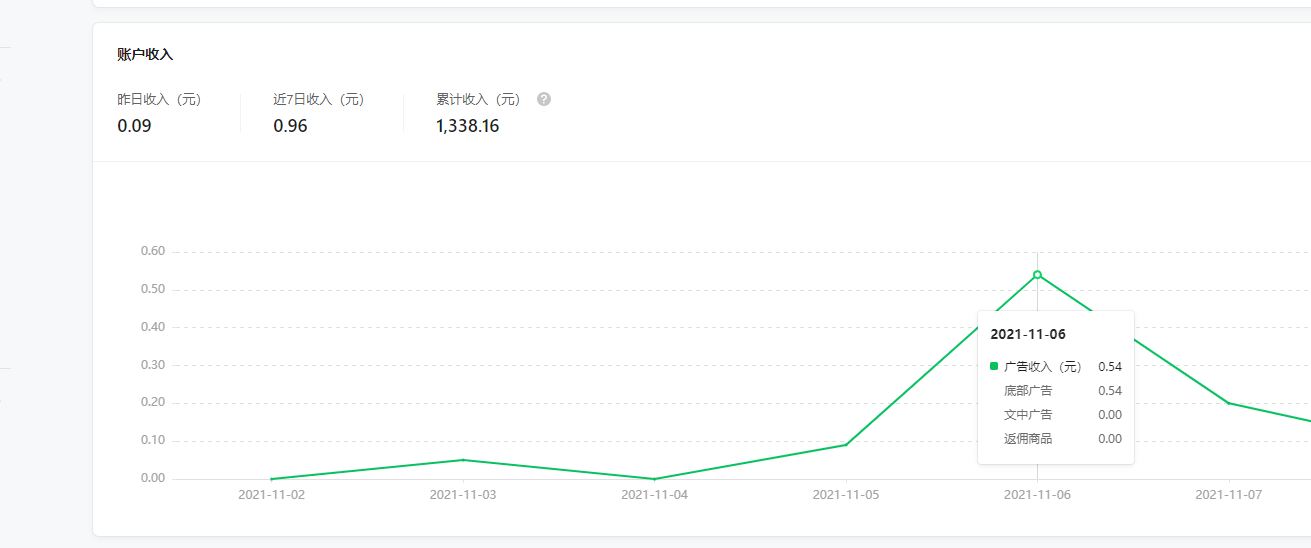Click the 7-day income value 0.96

[290, 126]
